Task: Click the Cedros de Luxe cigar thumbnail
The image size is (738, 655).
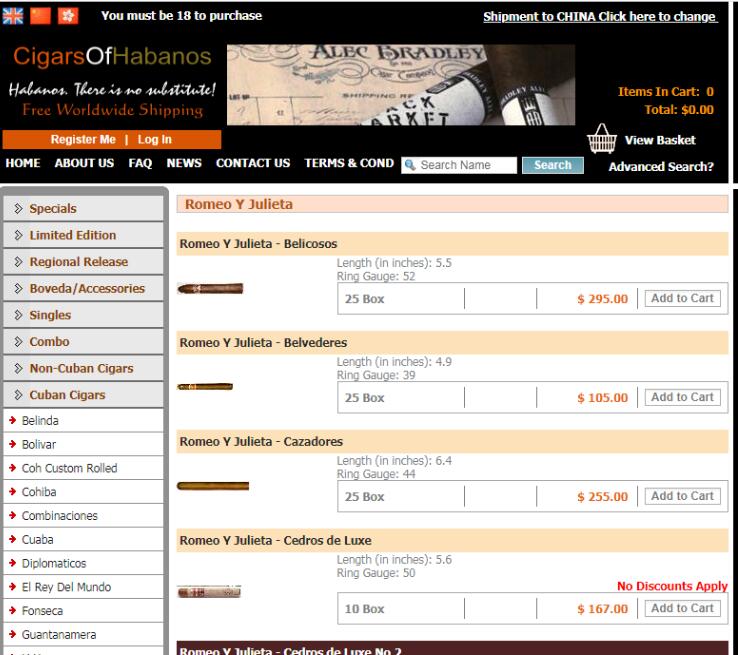Action: (209, 591)
